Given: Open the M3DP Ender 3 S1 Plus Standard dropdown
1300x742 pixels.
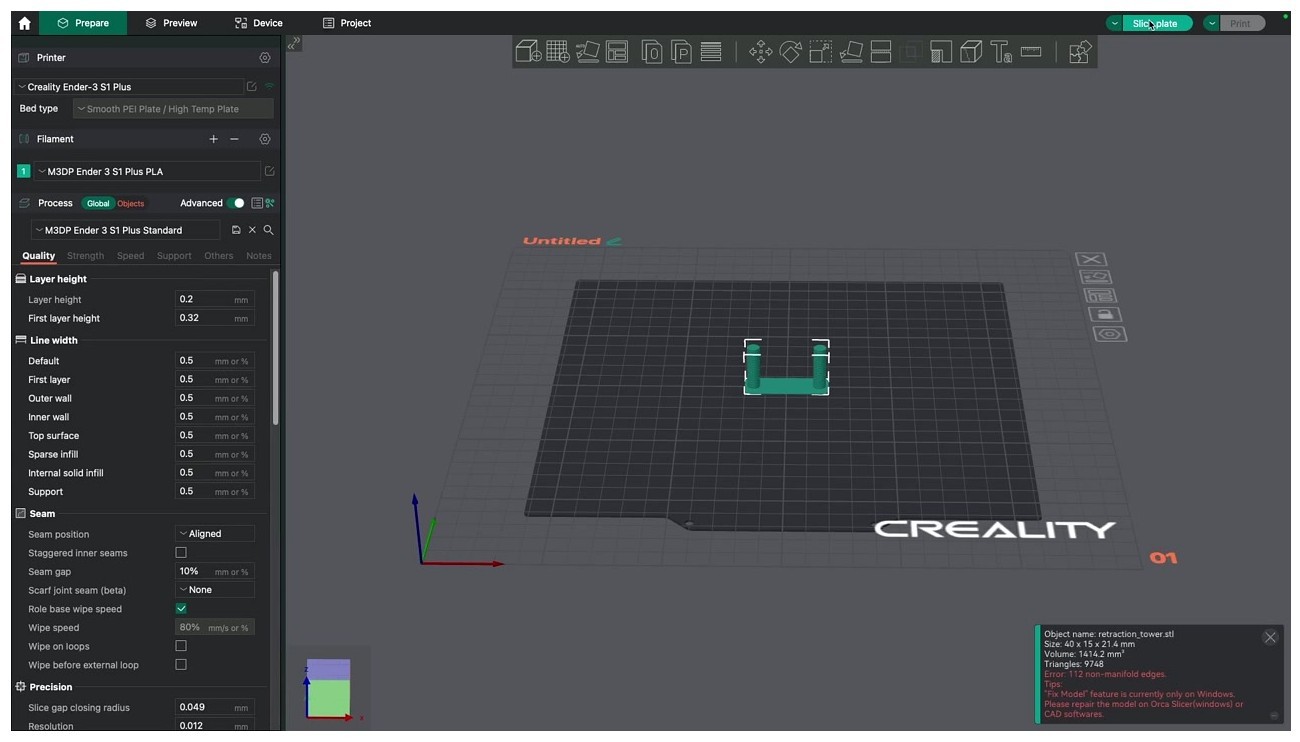Looking at the screenshot, I should click(126, 230).
